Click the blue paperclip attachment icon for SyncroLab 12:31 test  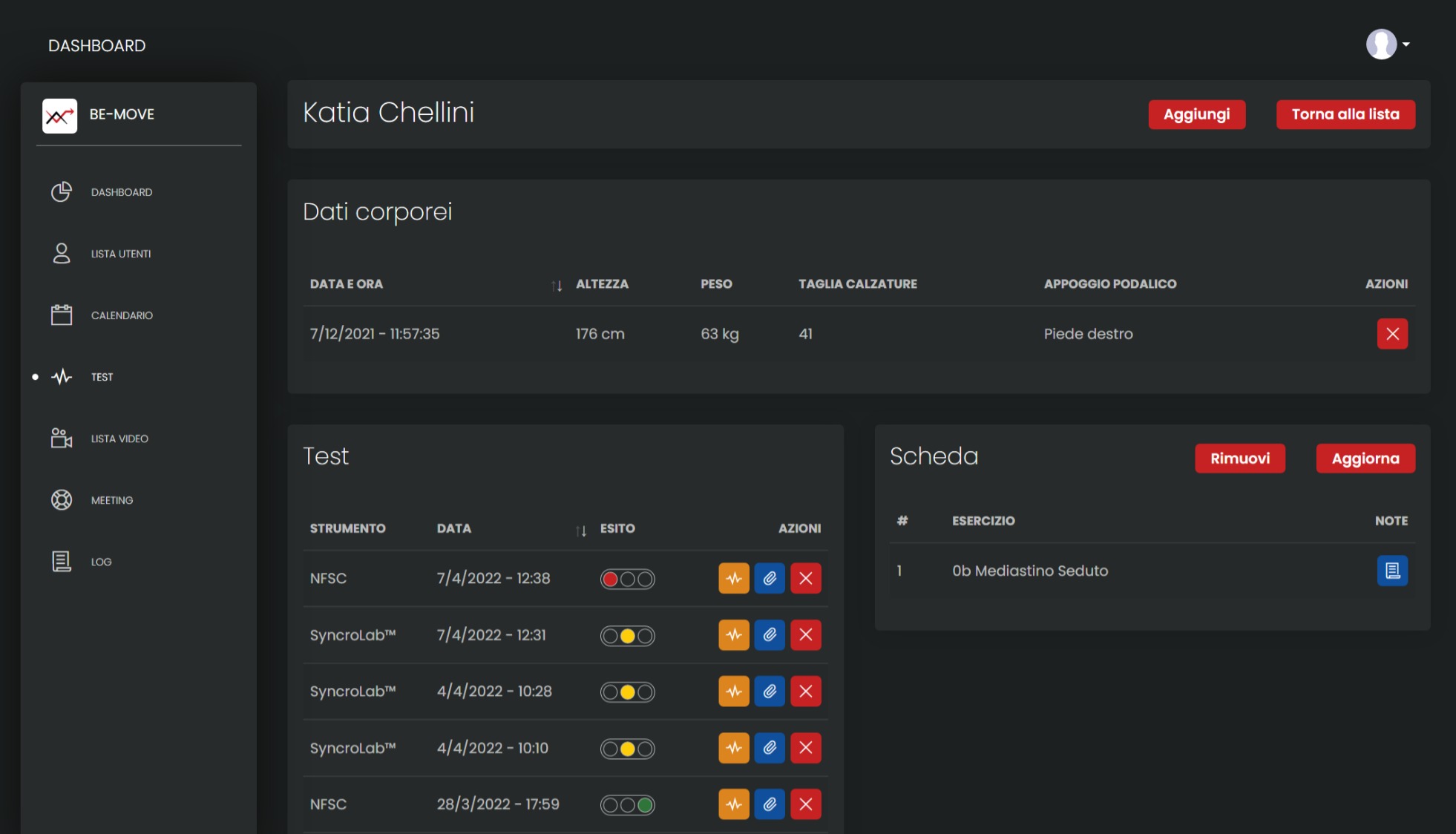point(770,635)
